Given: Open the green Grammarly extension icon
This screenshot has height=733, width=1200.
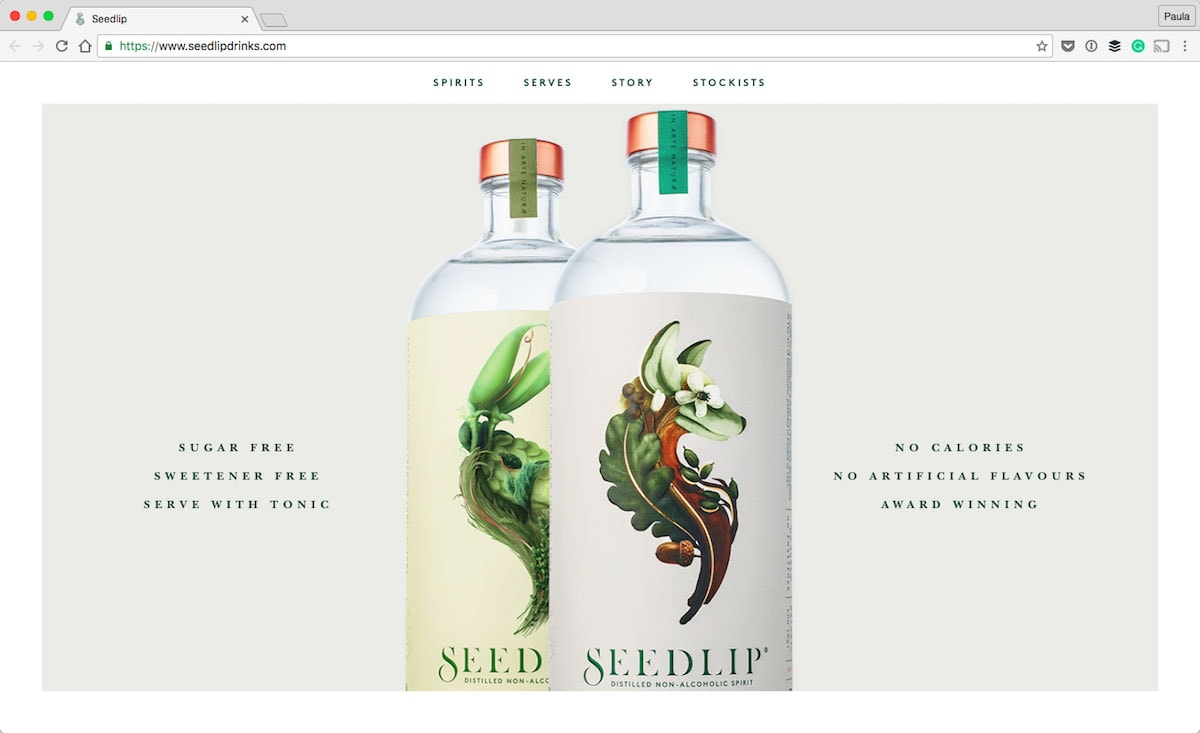Looking at the screenshot, I should click(1138, 46).
